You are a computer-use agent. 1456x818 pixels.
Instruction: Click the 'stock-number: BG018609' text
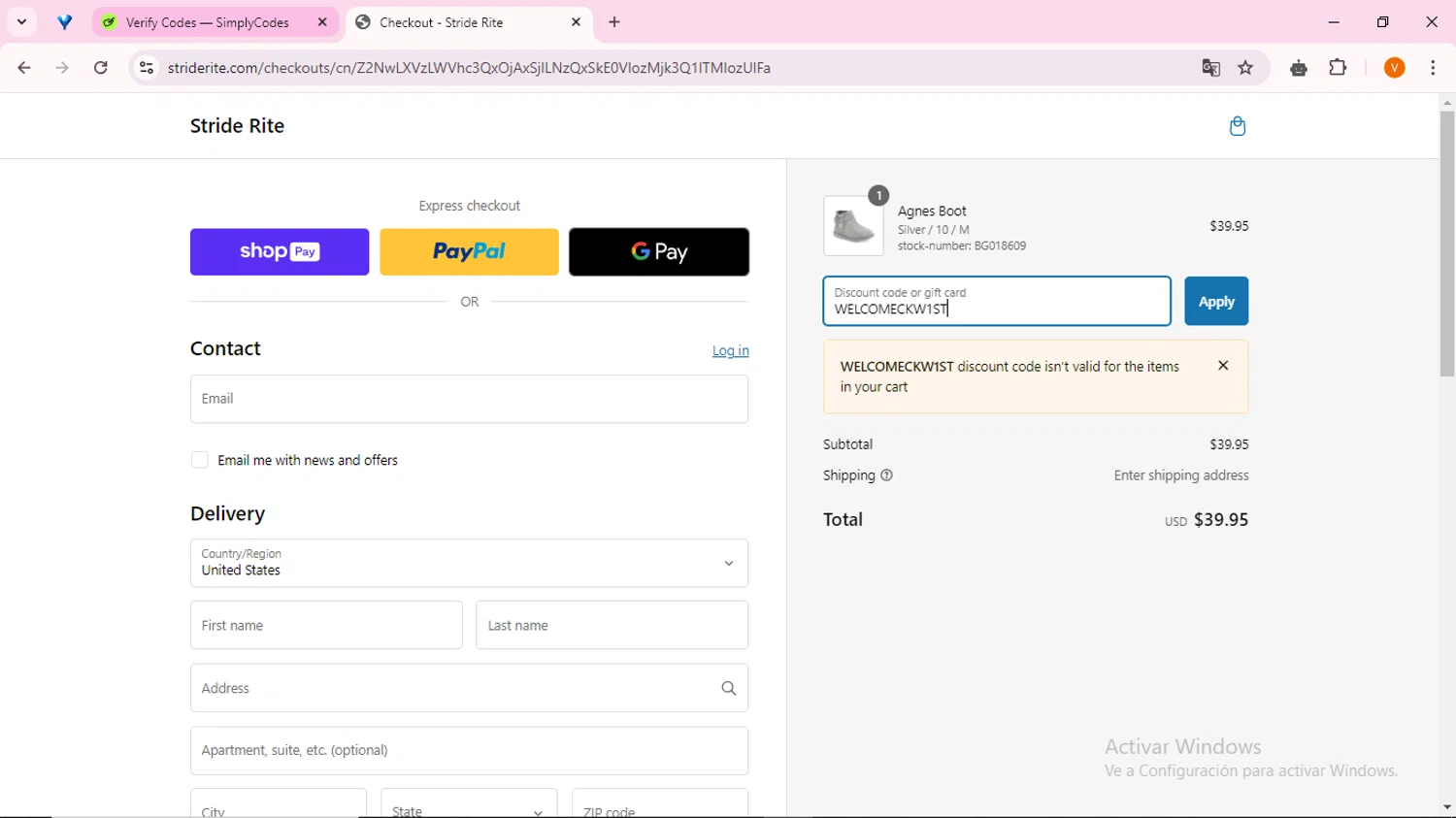click(962, 246)
